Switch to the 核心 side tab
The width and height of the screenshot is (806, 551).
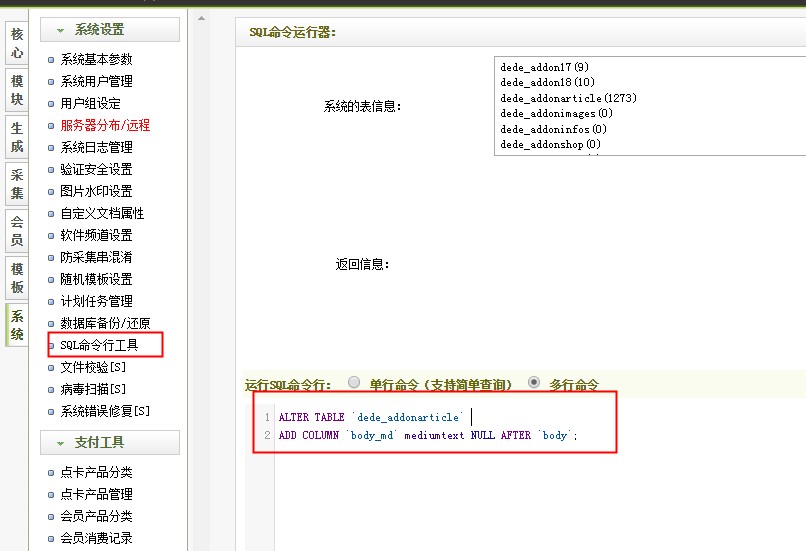click(x=17, y=44)
